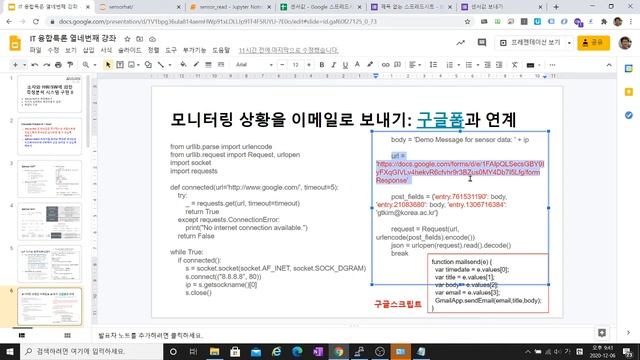Click the line spacing icon
Screen dimensions: 640x360
pos(433,65)
